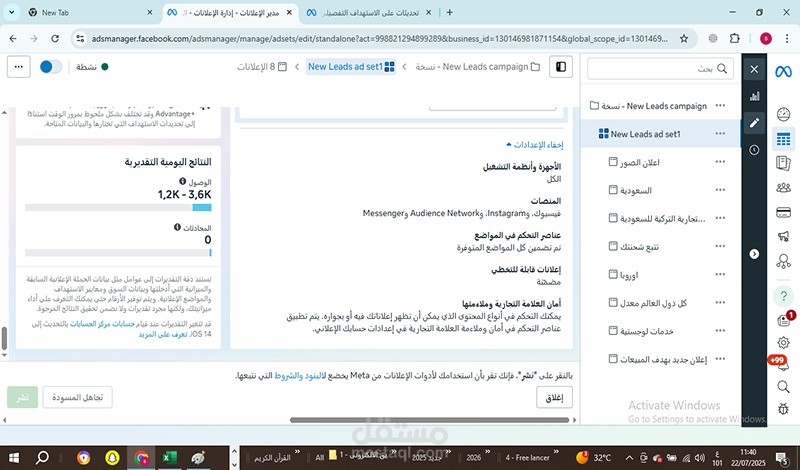The image size is (800, 470).
Task: Open the حسابات مركز الحسابات link
Action: pyautogui.click(x=102, y=324)
